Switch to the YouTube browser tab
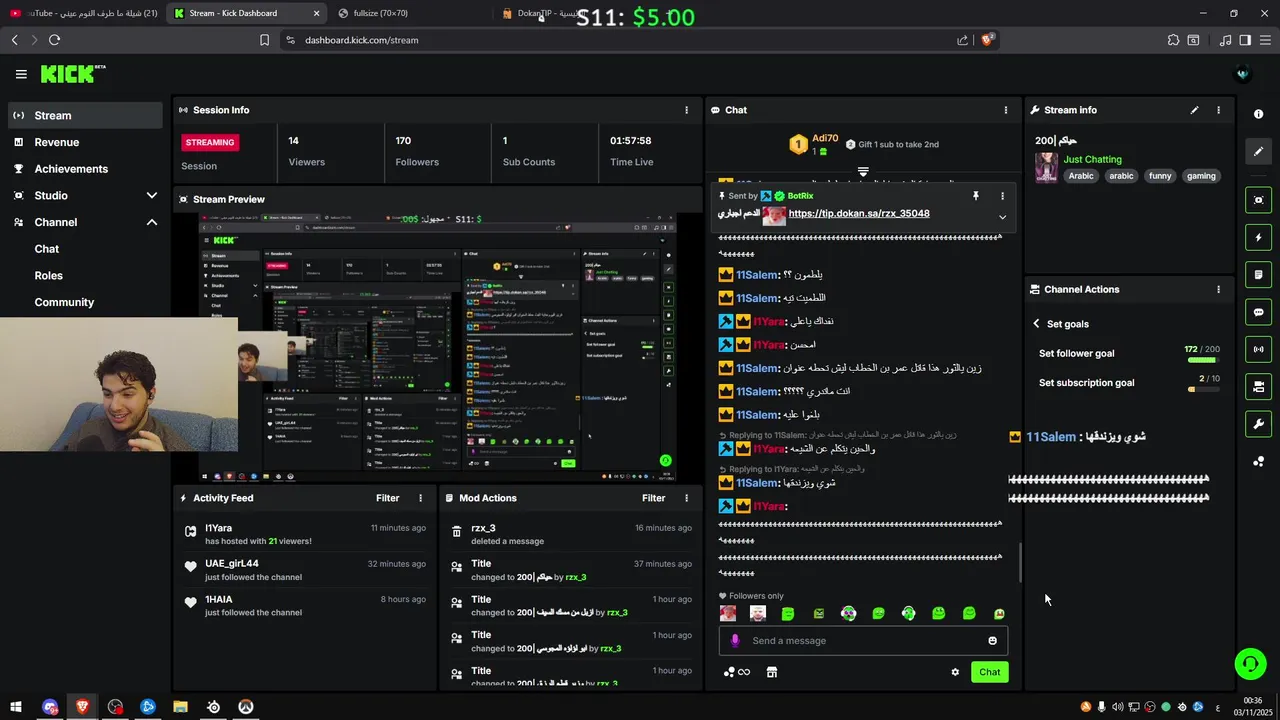1280x720 pixels. (83, 13)
